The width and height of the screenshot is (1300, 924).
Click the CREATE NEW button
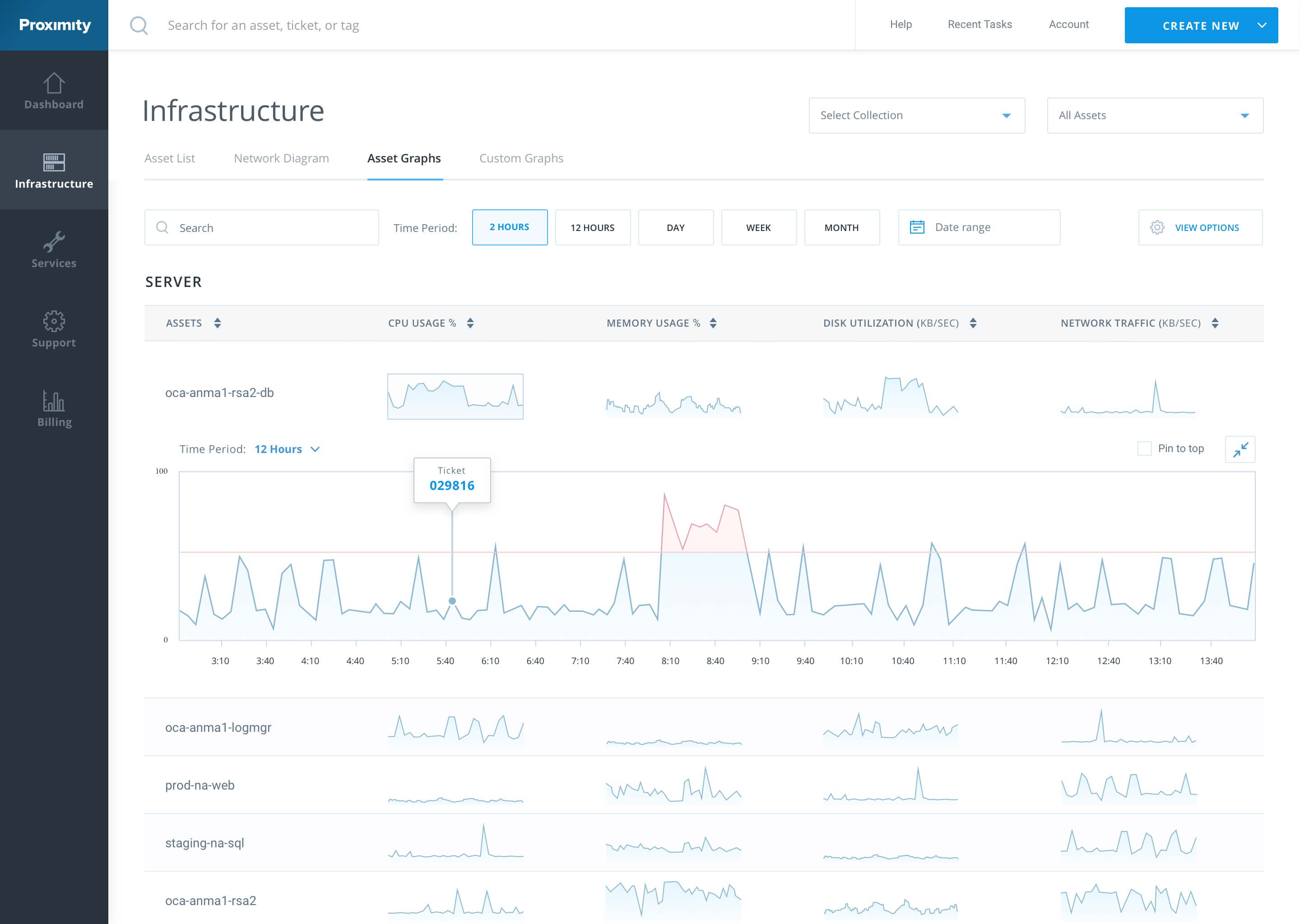click(1200, 26)
